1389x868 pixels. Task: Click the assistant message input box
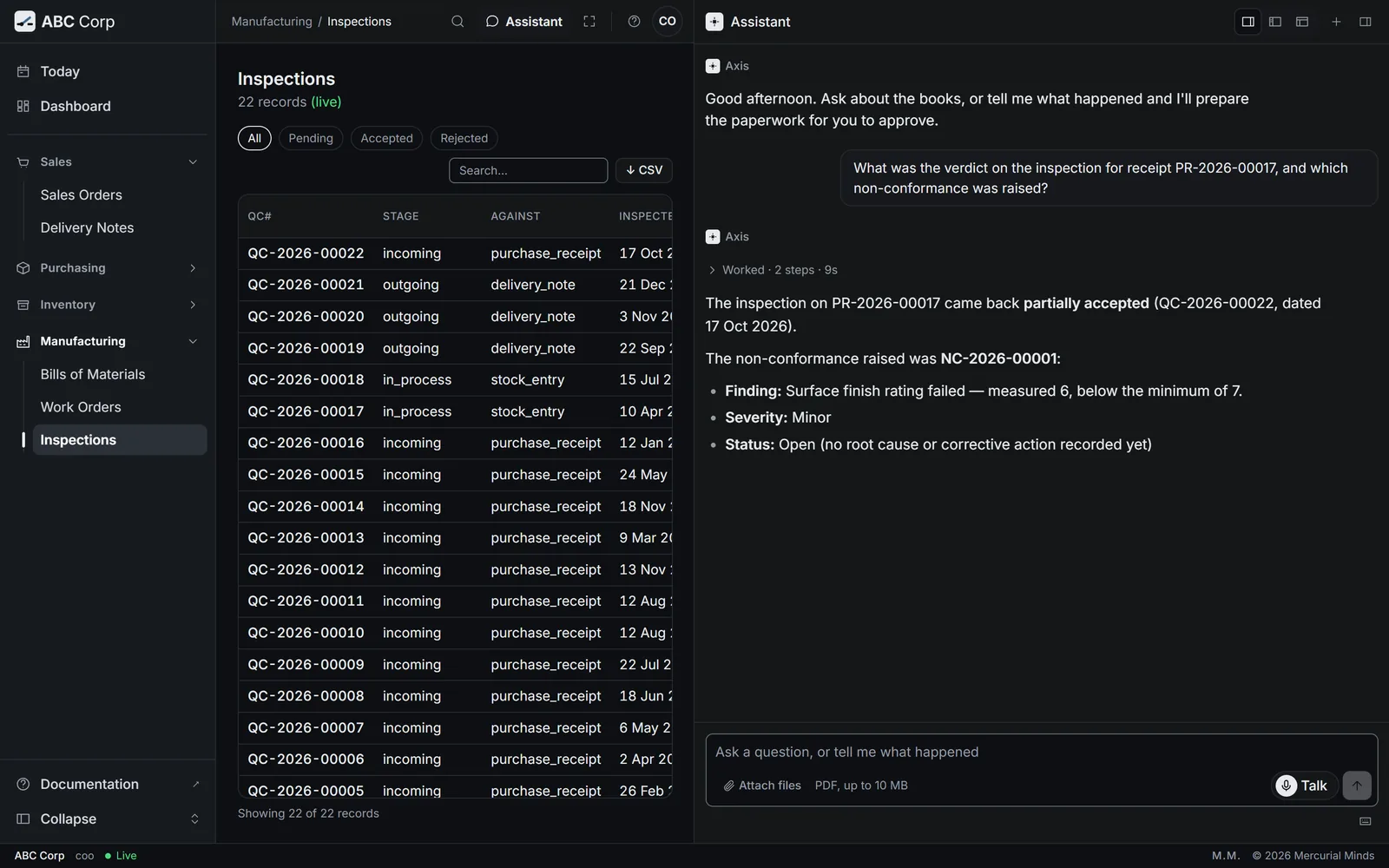(x=1041, y=753)
